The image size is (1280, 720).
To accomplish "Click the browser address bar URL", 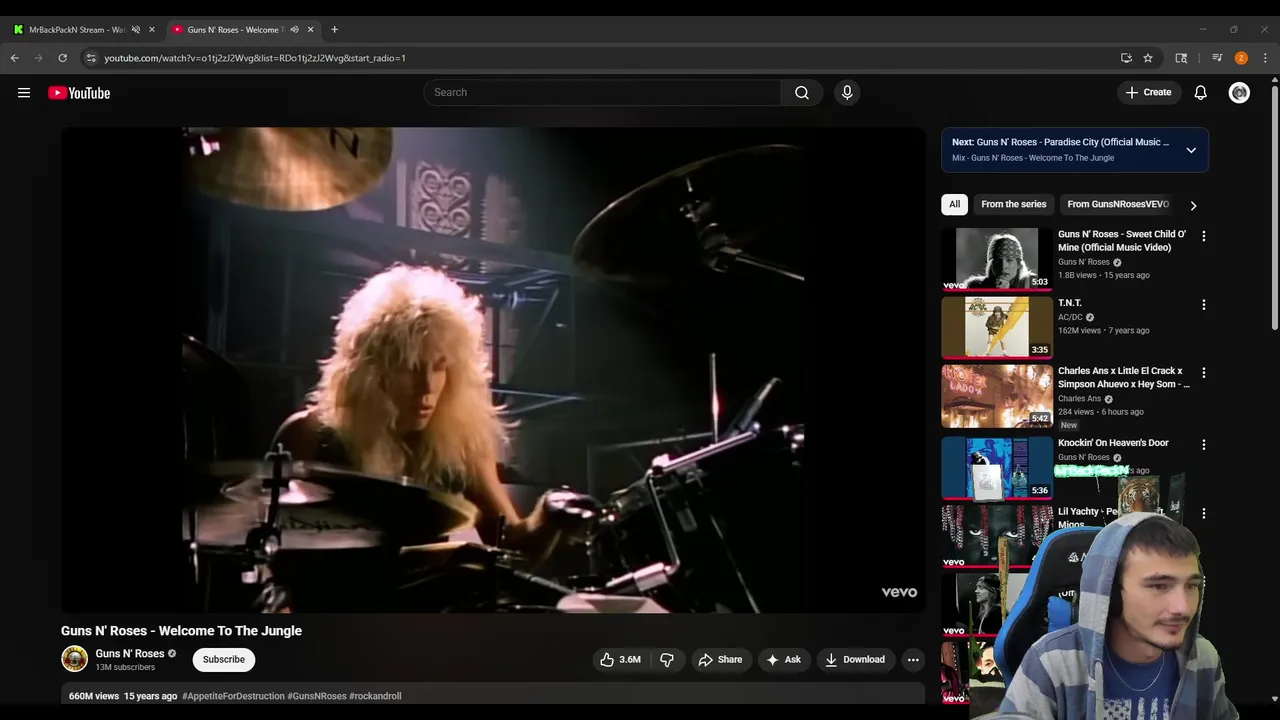I will [255, 58].
